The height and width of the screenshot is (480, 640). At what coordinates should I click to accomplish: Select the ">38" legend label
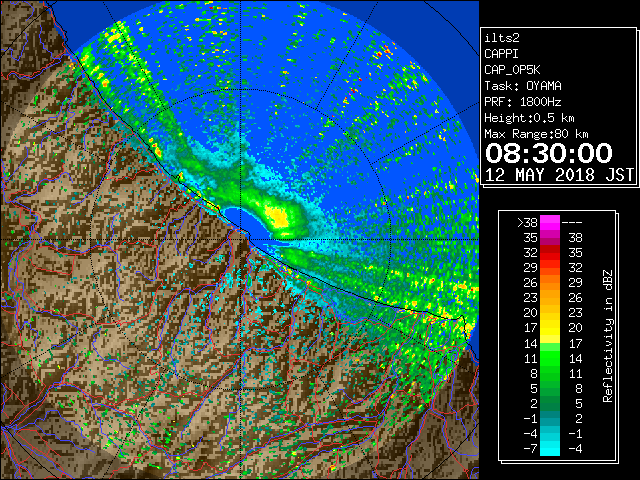[527, 223]
